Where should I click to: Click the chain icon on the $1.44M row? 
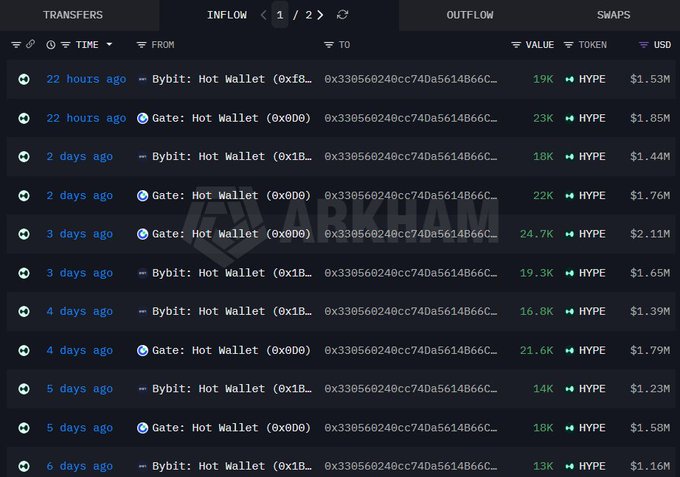24,157
